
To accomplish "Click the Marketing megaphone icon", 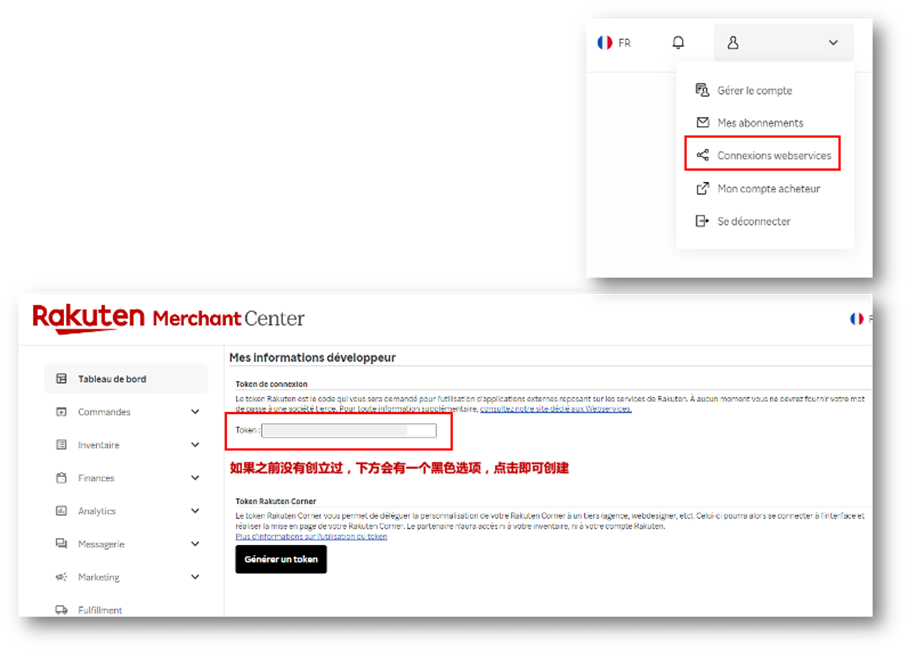I will click(x=61, y=577).
